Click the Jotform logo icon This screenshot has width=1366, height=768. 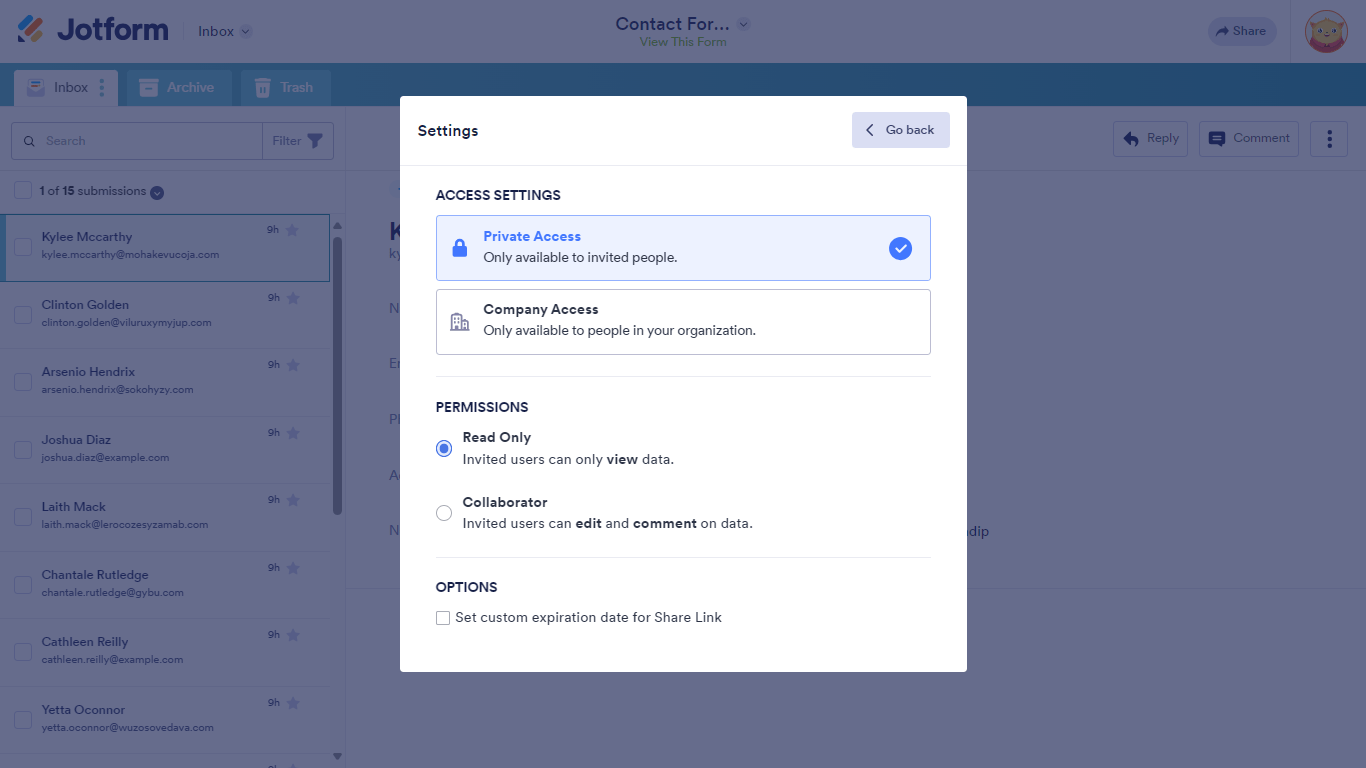[x=31, y=29]
